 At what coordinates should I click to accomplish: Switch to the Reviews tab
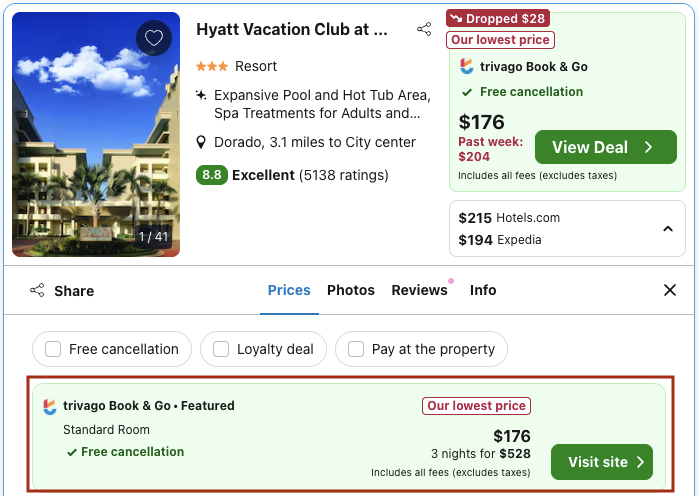pos(419,290)
